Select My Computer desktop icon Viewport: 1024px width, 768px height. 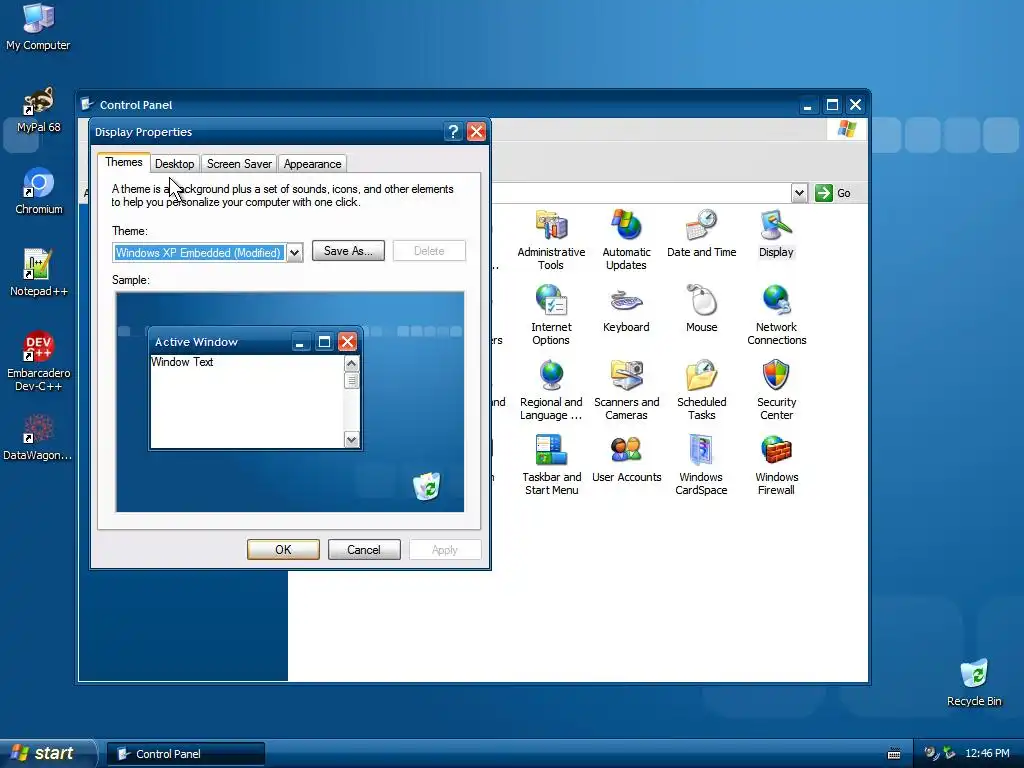[38, 27]
